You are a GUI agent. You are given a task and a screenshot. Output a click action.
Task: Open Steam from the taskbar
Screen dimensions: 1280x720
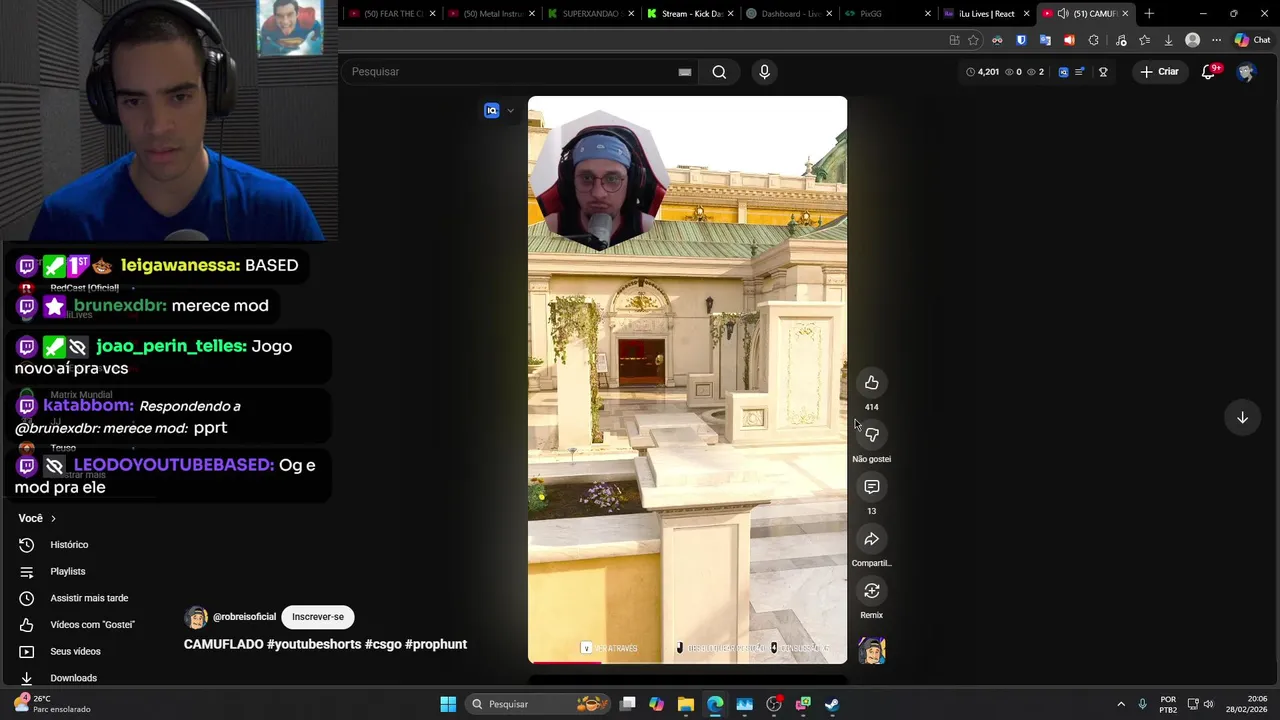tap(832, 704)
